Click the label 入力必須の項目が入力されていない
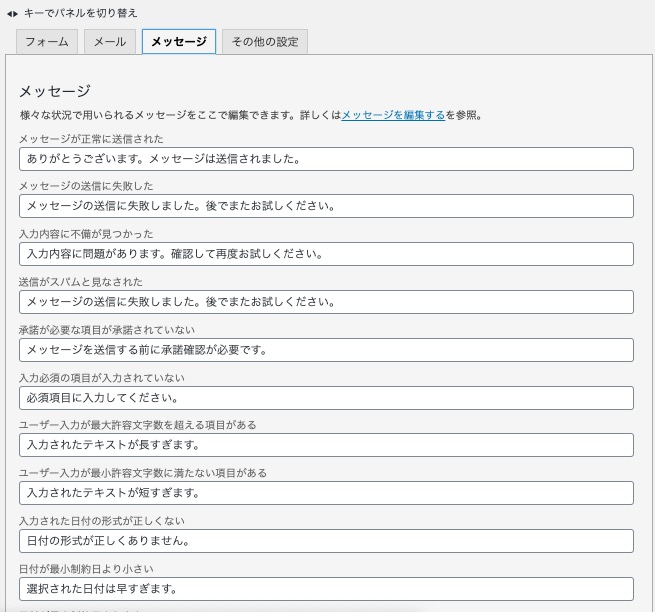The width and height of the screenshot is (655, 612). point(102,378)
